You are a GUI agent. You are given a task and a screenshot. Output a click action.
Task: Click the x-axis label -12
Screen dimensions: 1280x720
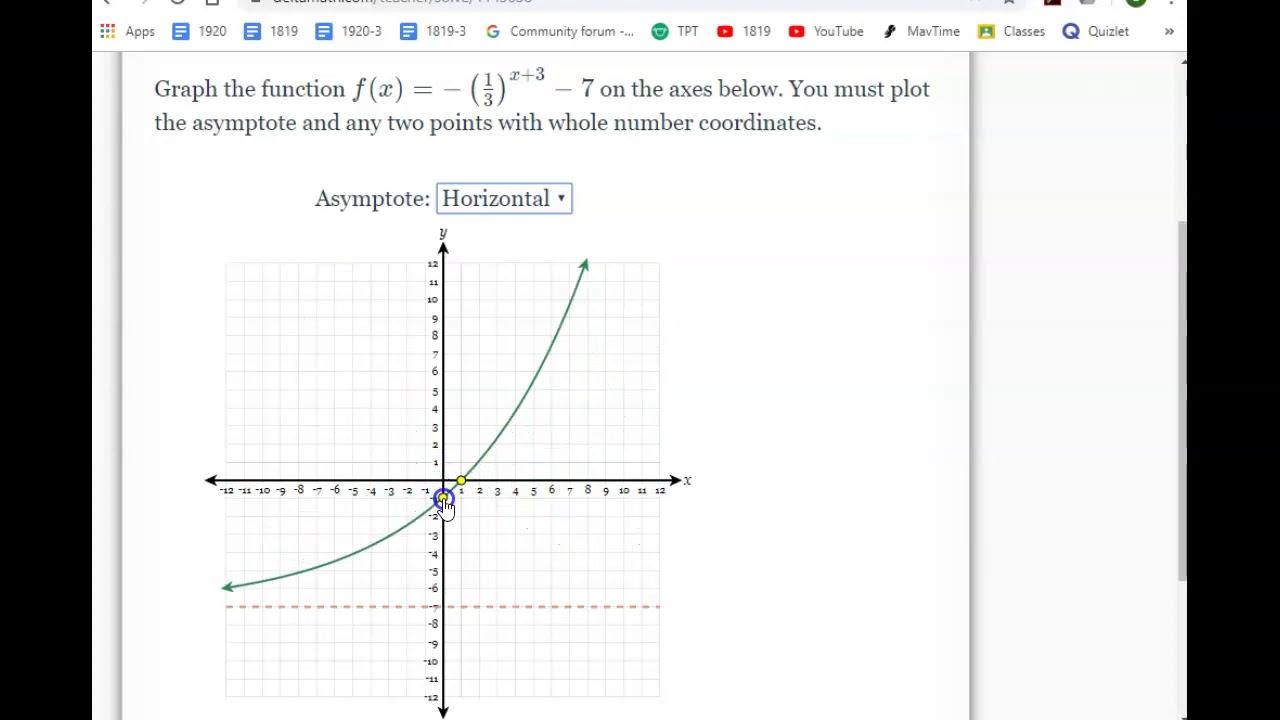click(x=227, y=491)
